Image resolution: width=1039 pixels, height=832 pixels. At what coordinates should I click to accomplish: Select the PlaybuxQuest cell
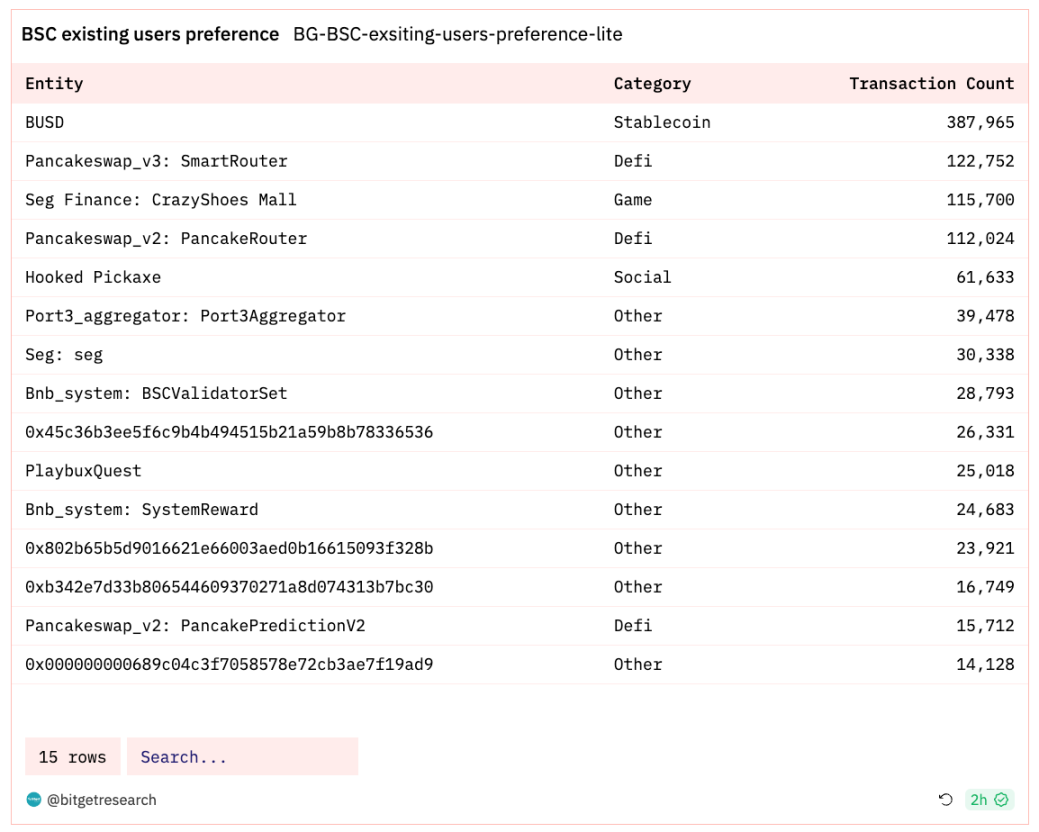83,471
